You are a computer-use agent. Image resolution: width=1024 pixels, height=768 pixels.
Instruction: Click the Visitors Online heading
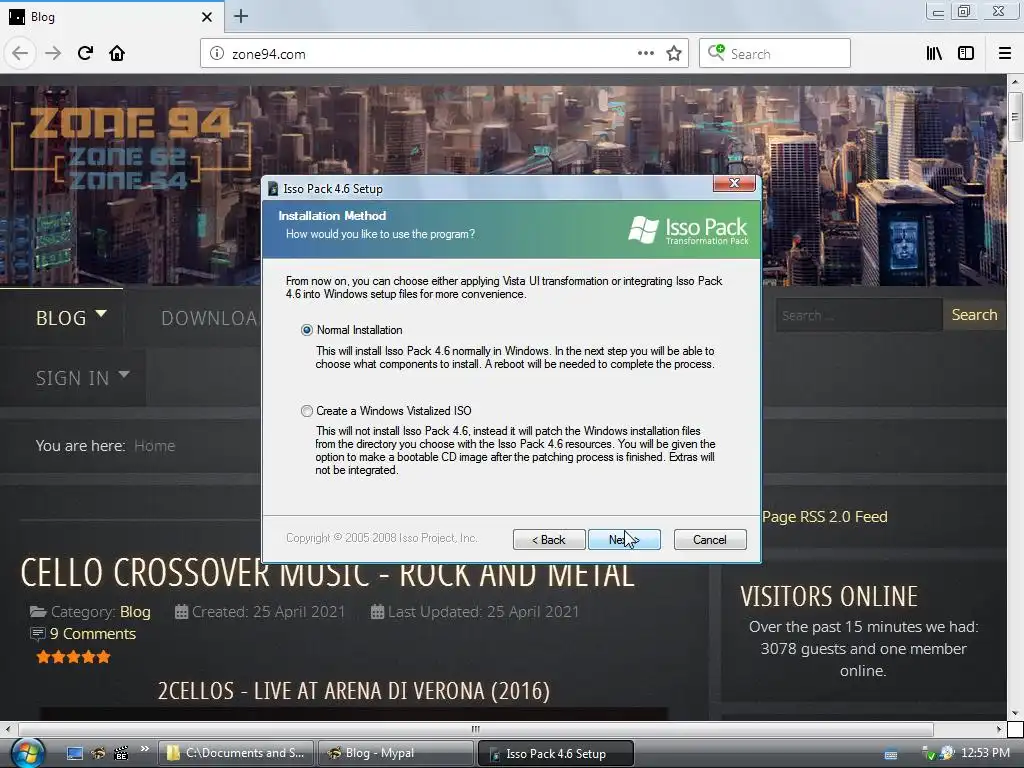click(x=829, y=596)
